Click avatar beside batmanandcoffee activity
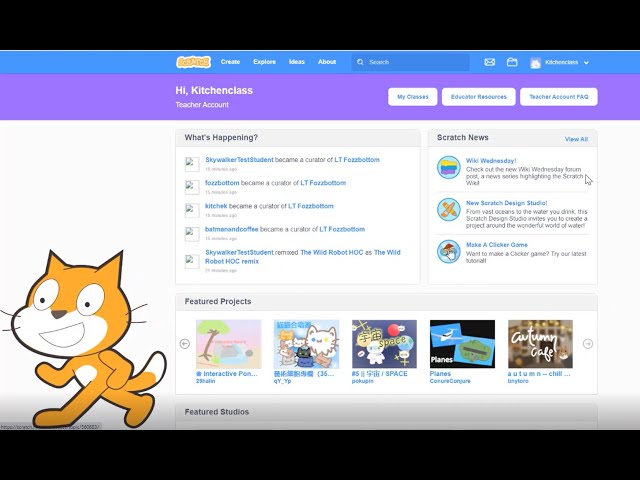The image size is (640, 480). tap(192, 234)
